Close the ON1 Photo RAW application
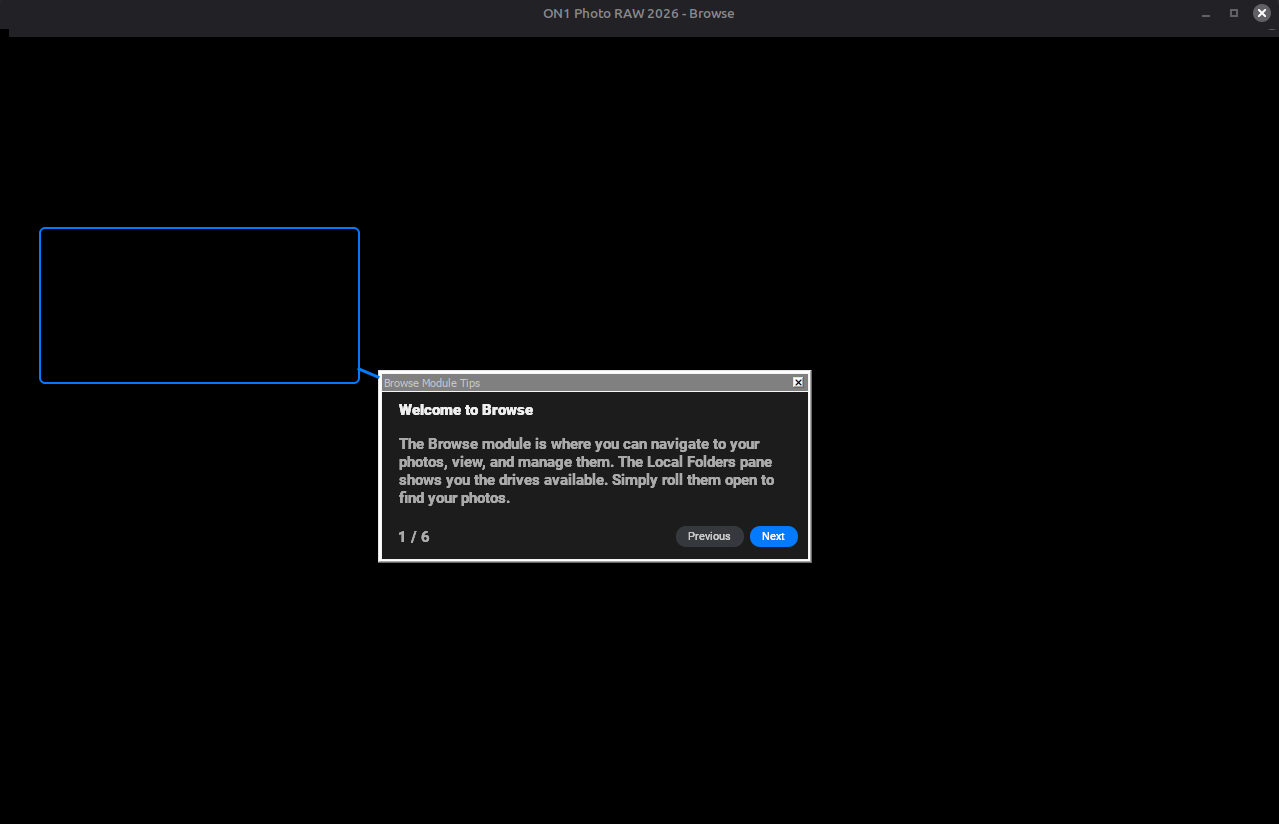The image size is (1279, 824). pyautogui.click(x=1261, y=13)
